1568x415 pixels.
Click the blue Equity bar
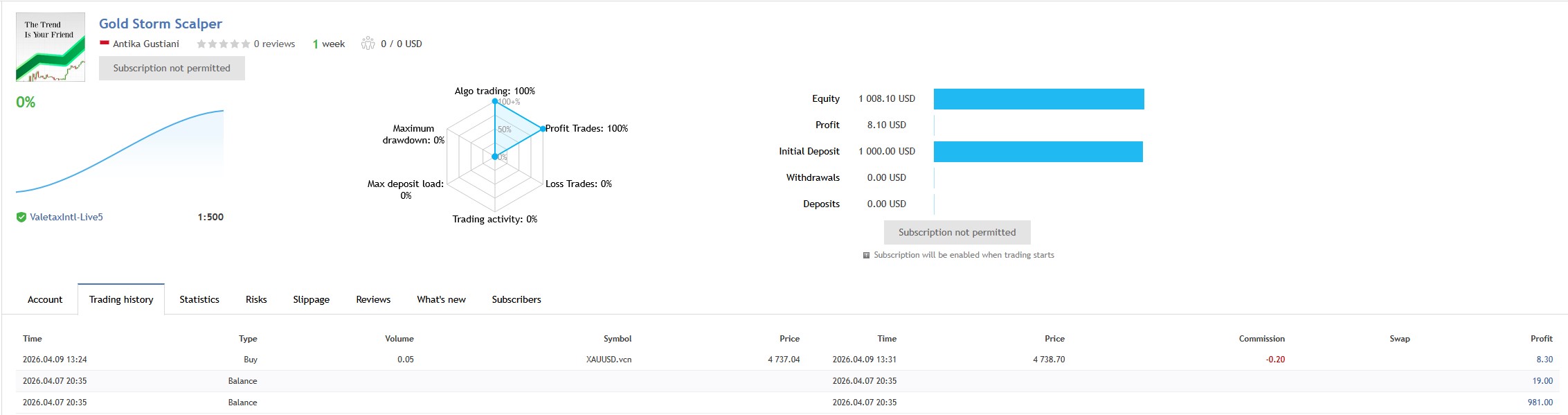pyautogui.click(x=1038, y=99)
